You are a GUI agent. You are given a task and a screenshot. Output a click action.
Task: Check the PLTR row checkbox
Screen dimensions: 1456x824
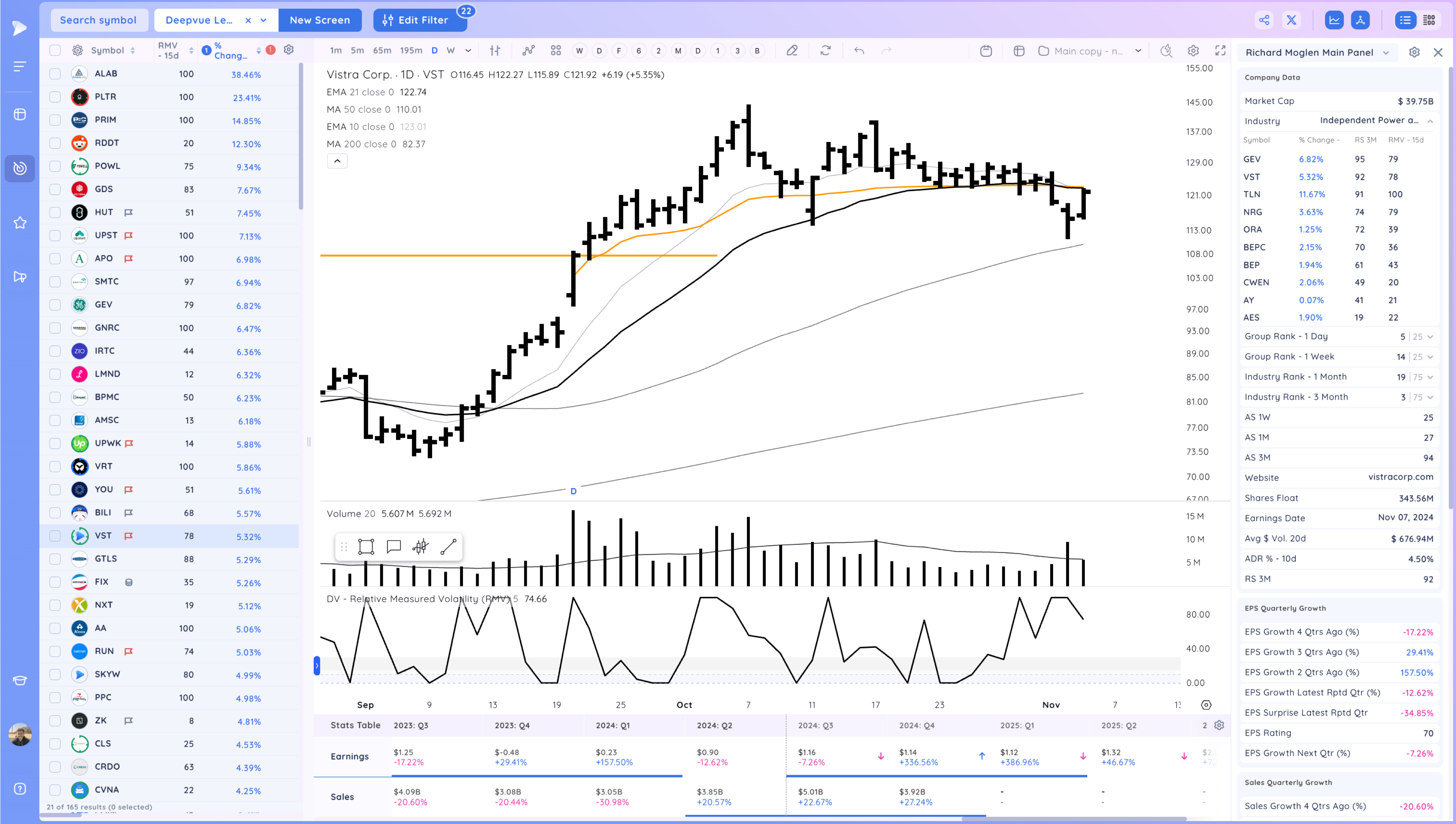click(55, 97)
